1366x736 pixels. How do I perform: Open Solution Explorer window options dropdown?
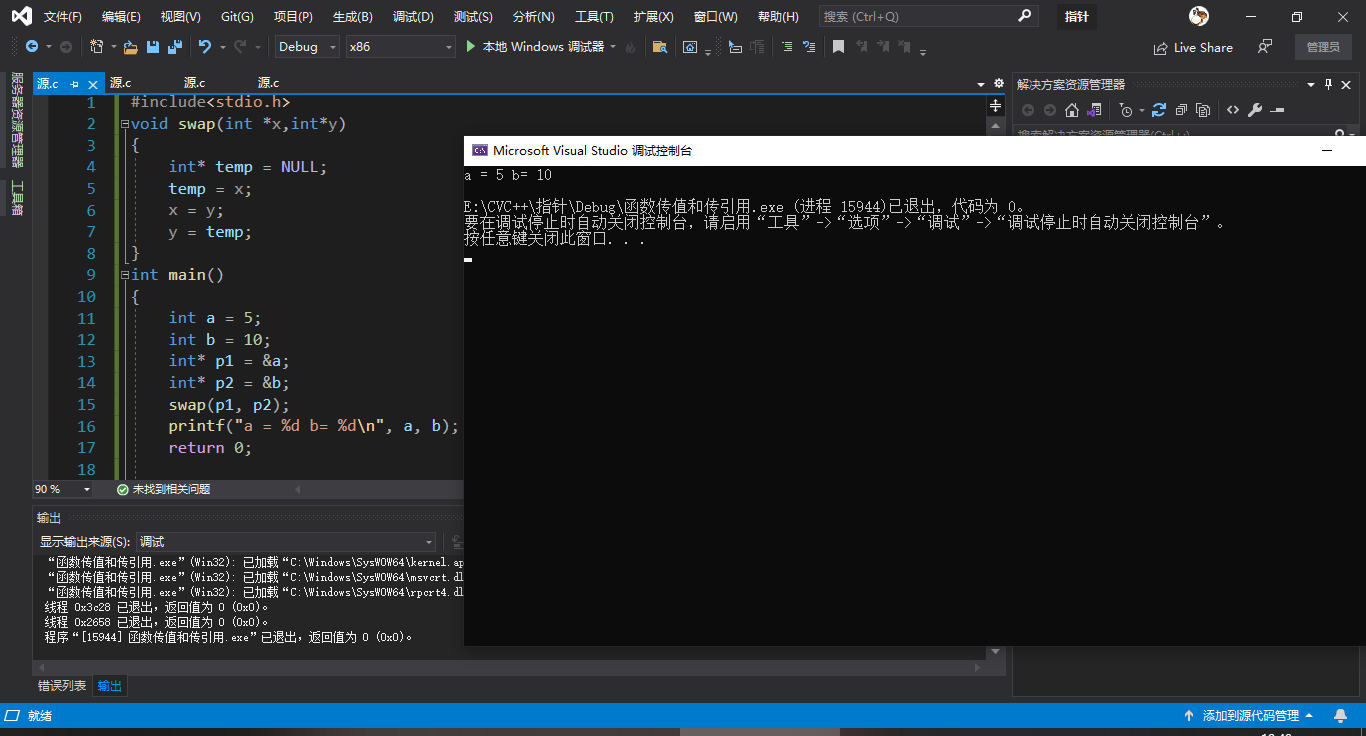1312,84
